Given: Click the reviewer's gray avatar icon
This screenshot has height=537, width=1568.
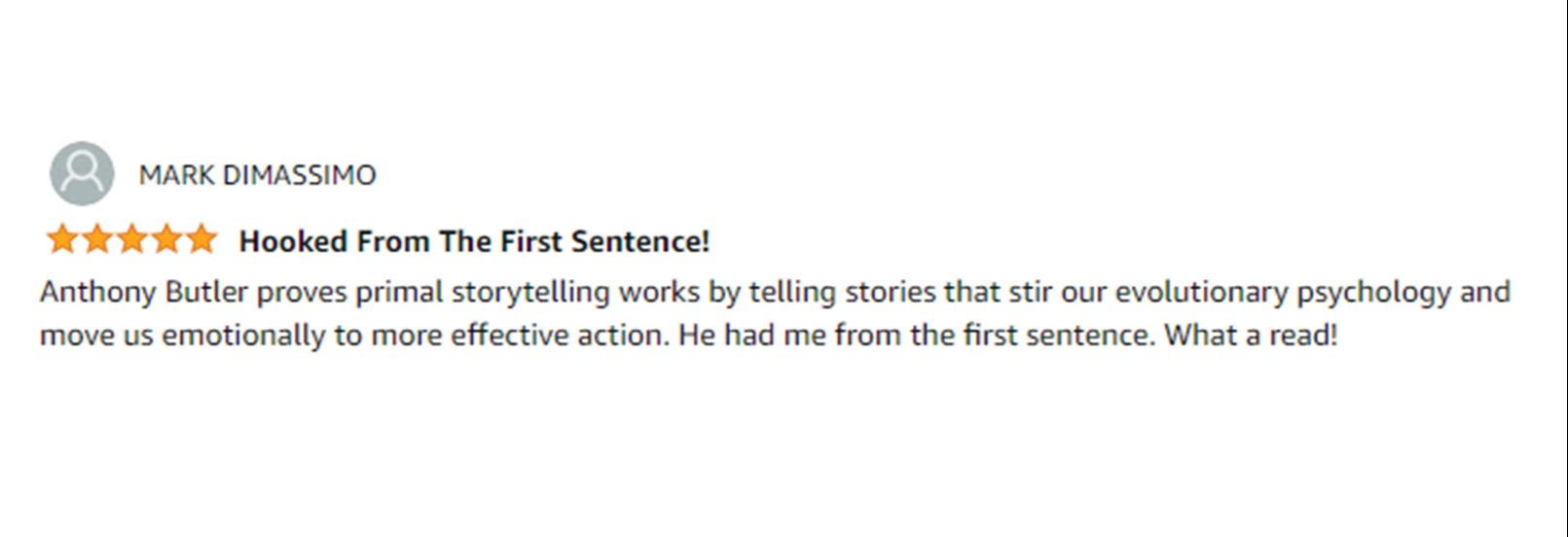Looking at the screenshot, I should 82,174.
